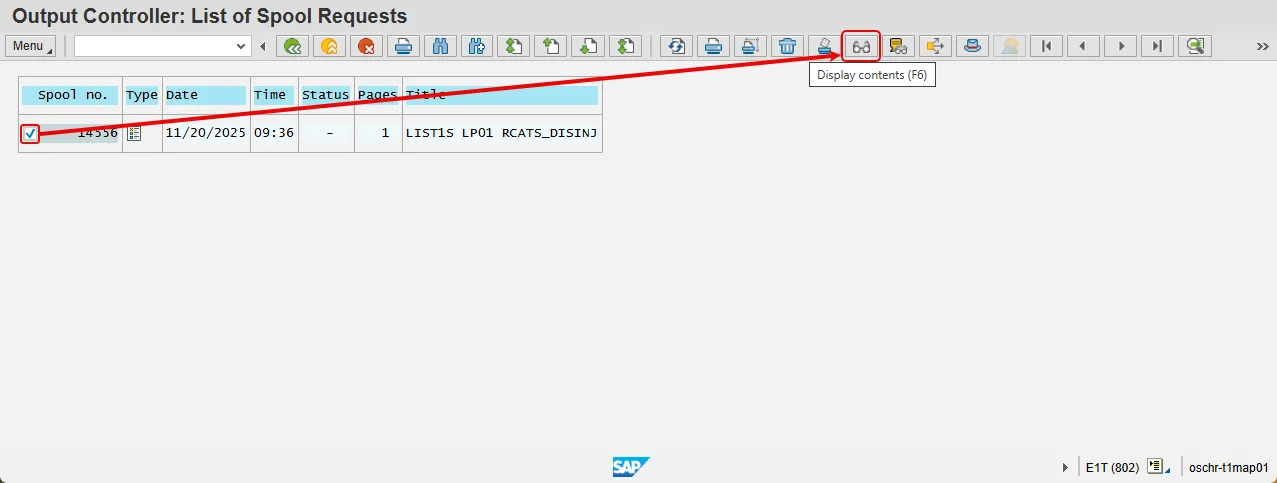Click the list type icon for spool 14556
Screen dimensions: 1277x483
tap(134, 133)
